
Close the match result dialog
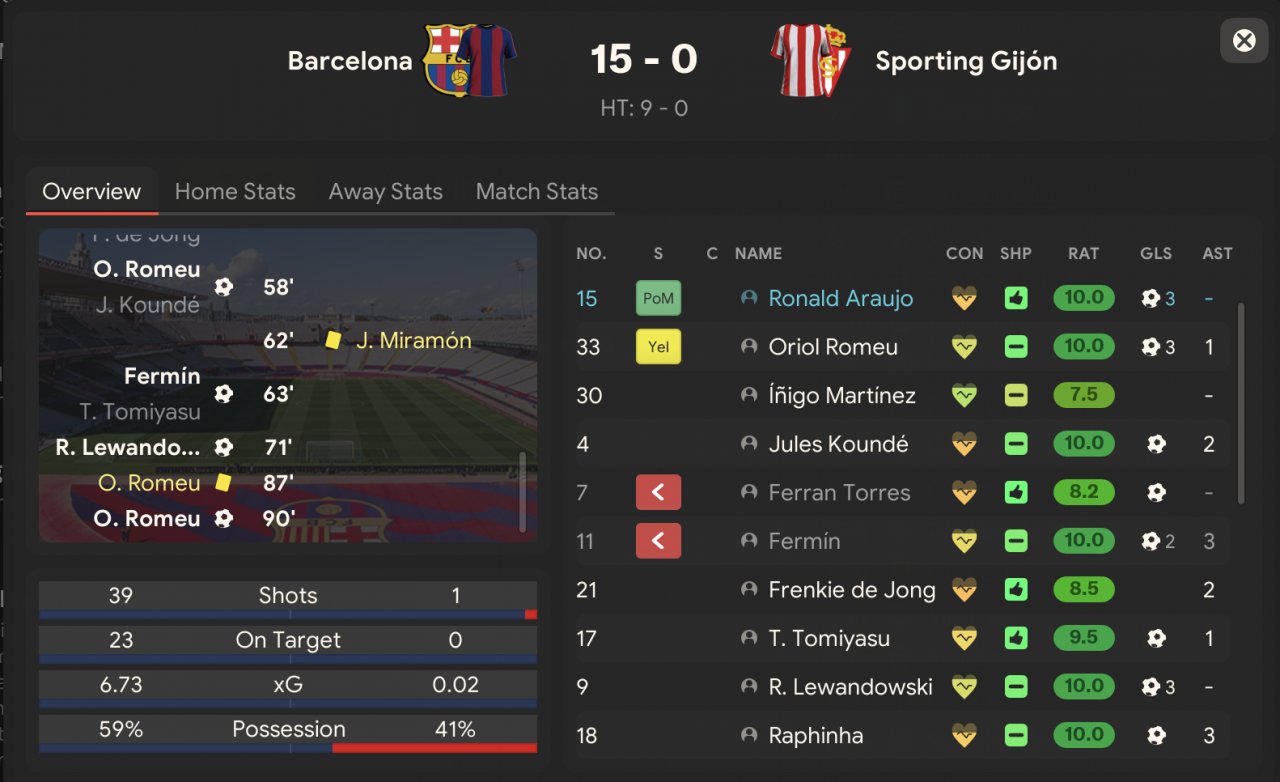tap(1244, 41)
